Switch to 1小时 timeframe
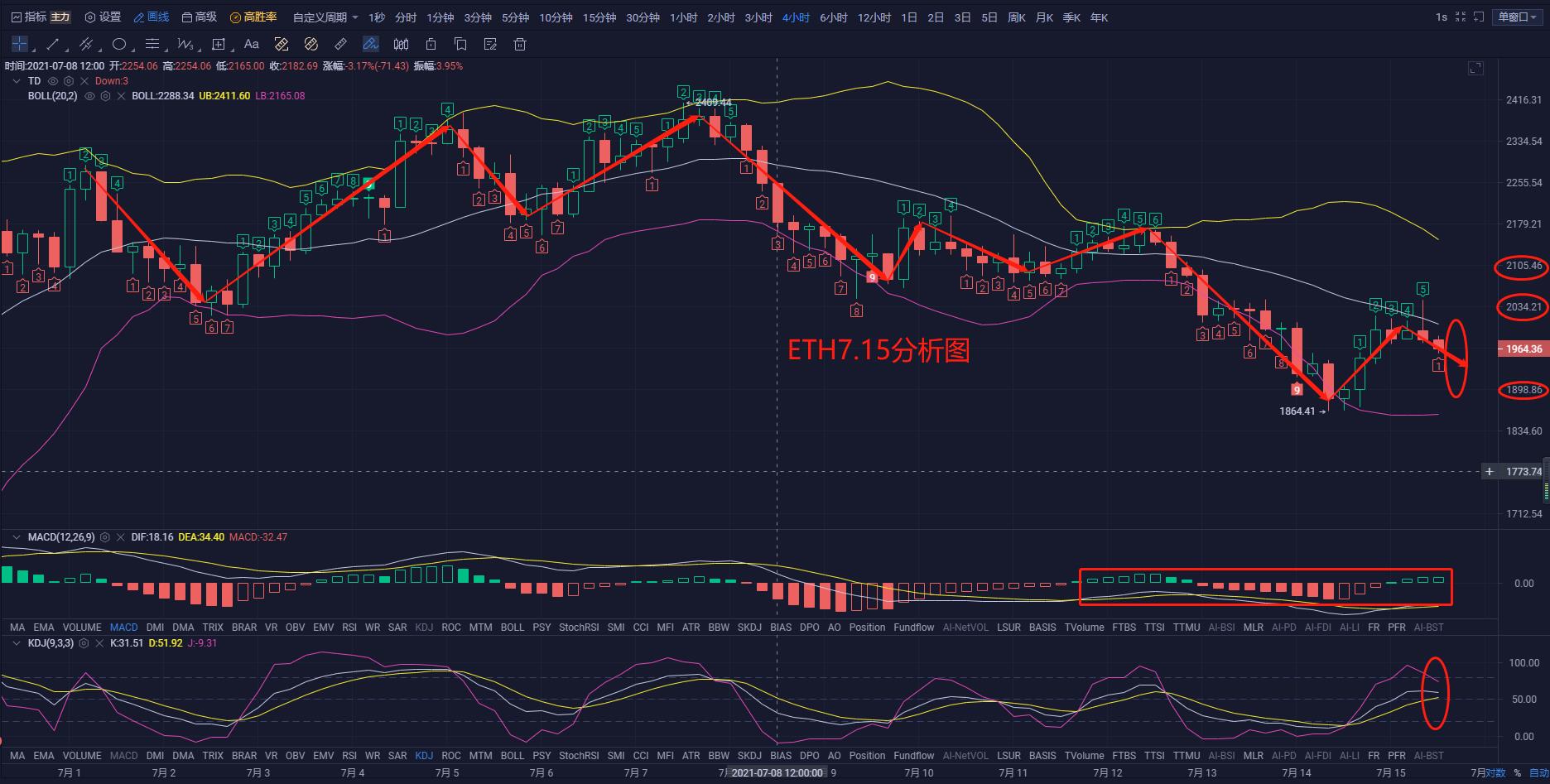Viewport: 1550px width, 784px height. pos(684,17)
